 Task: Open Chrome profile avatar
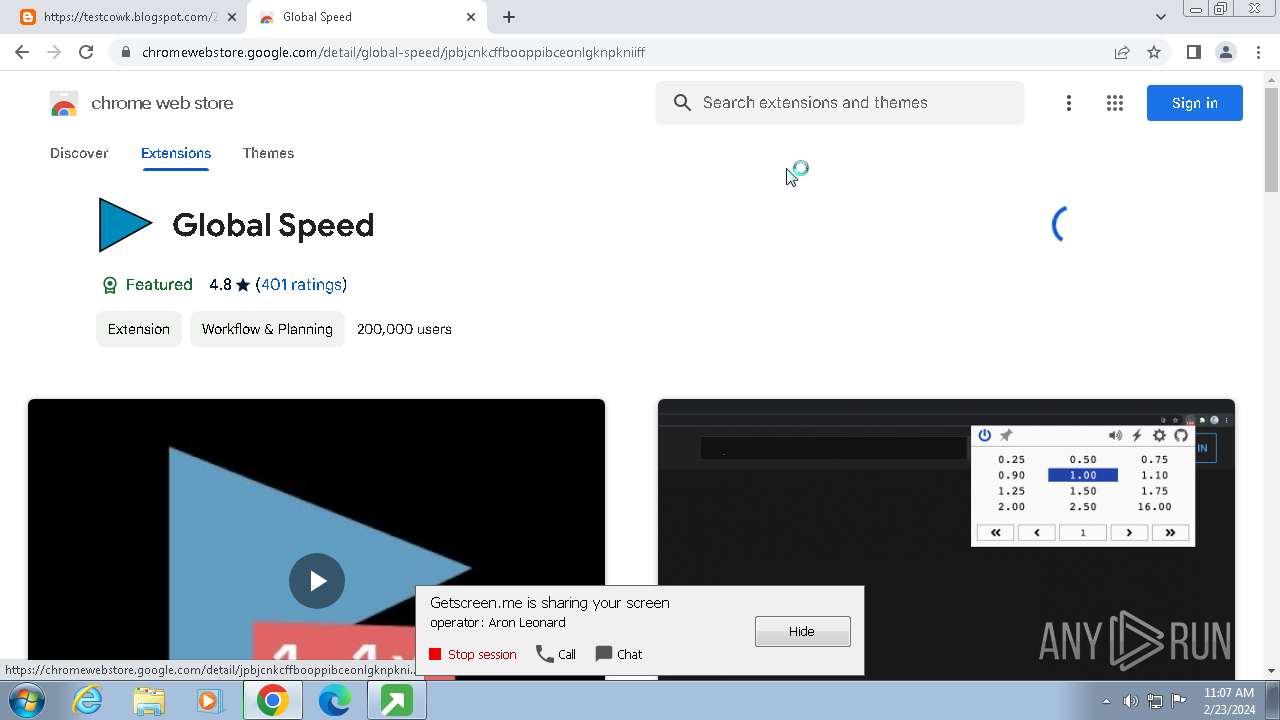pyautogui.click(x=1225, y=52)
